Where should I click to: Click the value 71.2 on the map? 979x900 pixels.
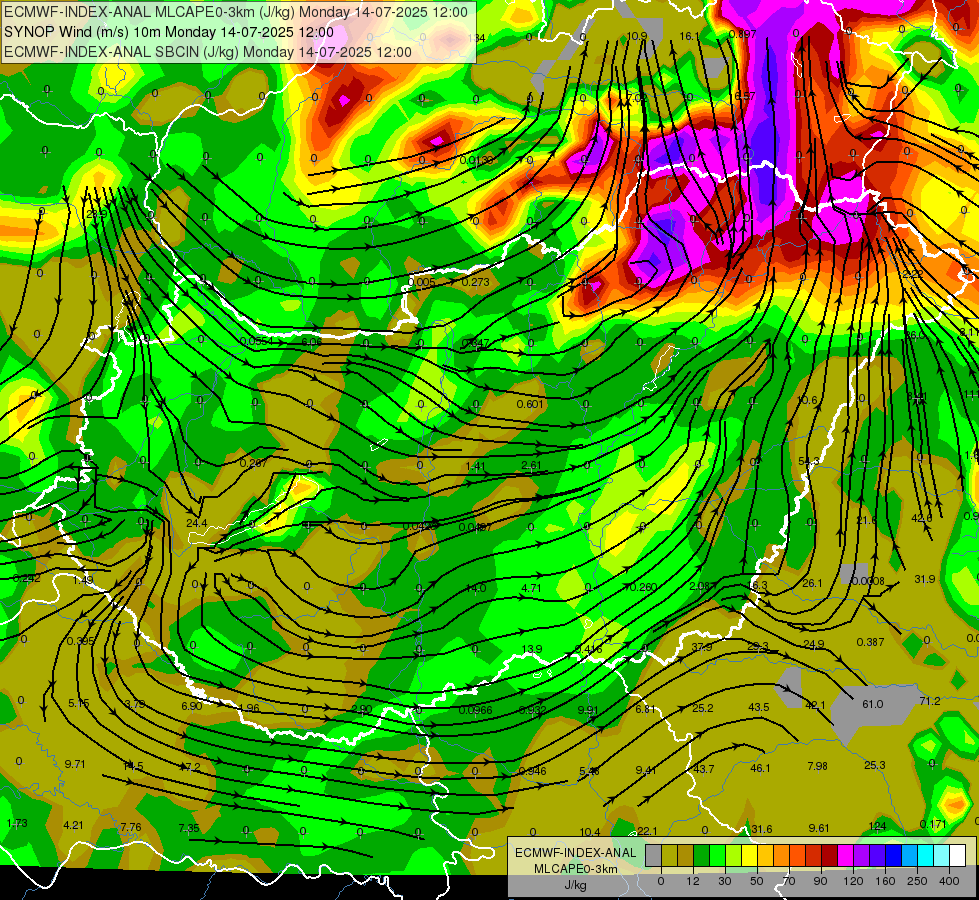click(930, 701)
